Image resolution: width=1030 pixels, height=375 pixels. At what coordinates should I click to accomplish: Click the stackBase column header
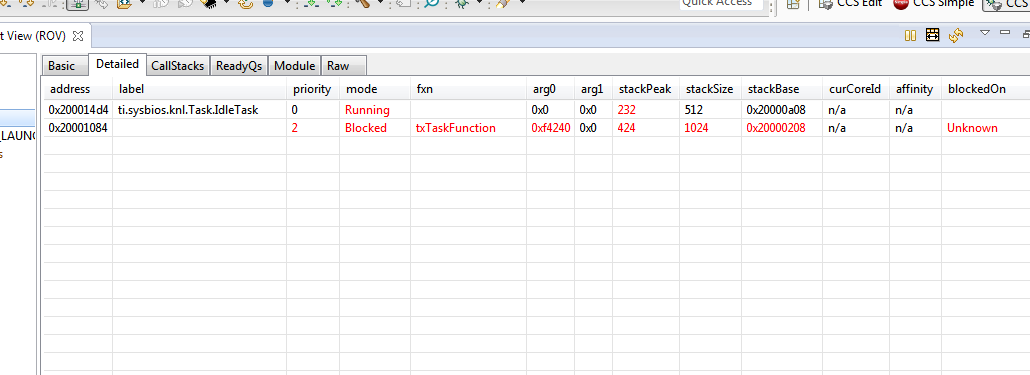pos(782,89)
